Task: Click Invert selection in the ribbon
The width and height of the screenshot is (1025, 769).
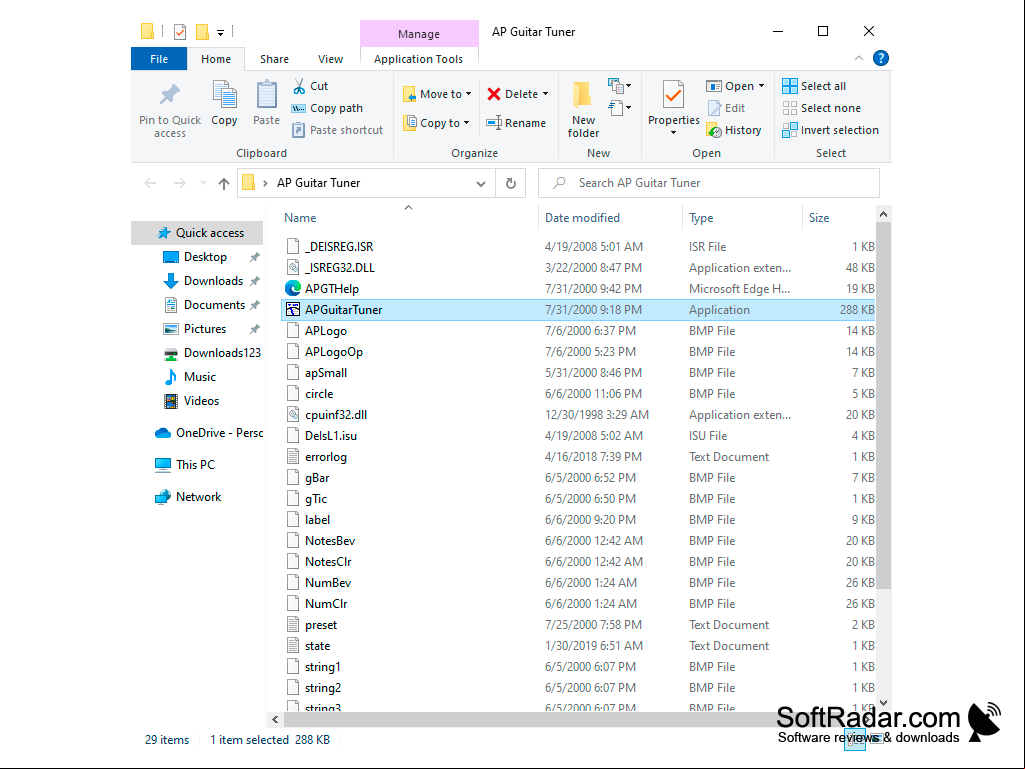Action: 830,130
